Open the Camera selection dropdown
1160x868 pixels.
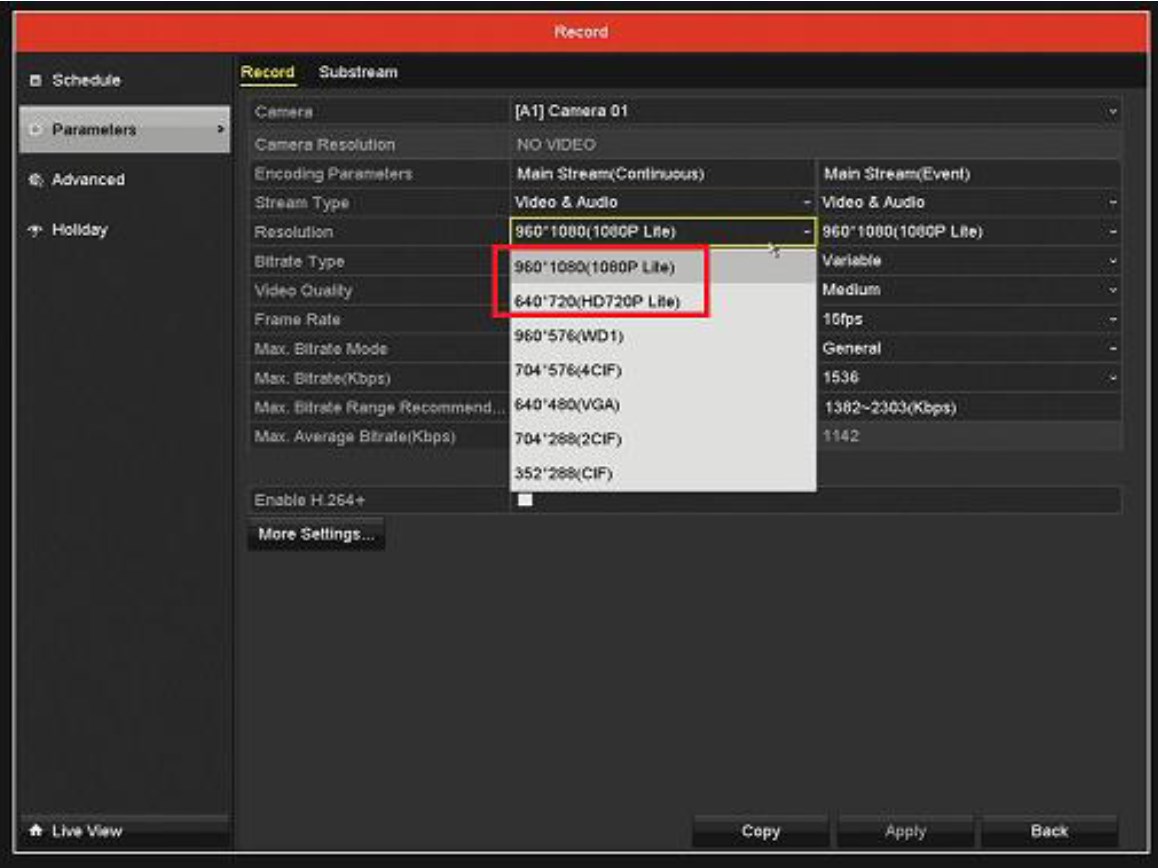coord(814,112)
